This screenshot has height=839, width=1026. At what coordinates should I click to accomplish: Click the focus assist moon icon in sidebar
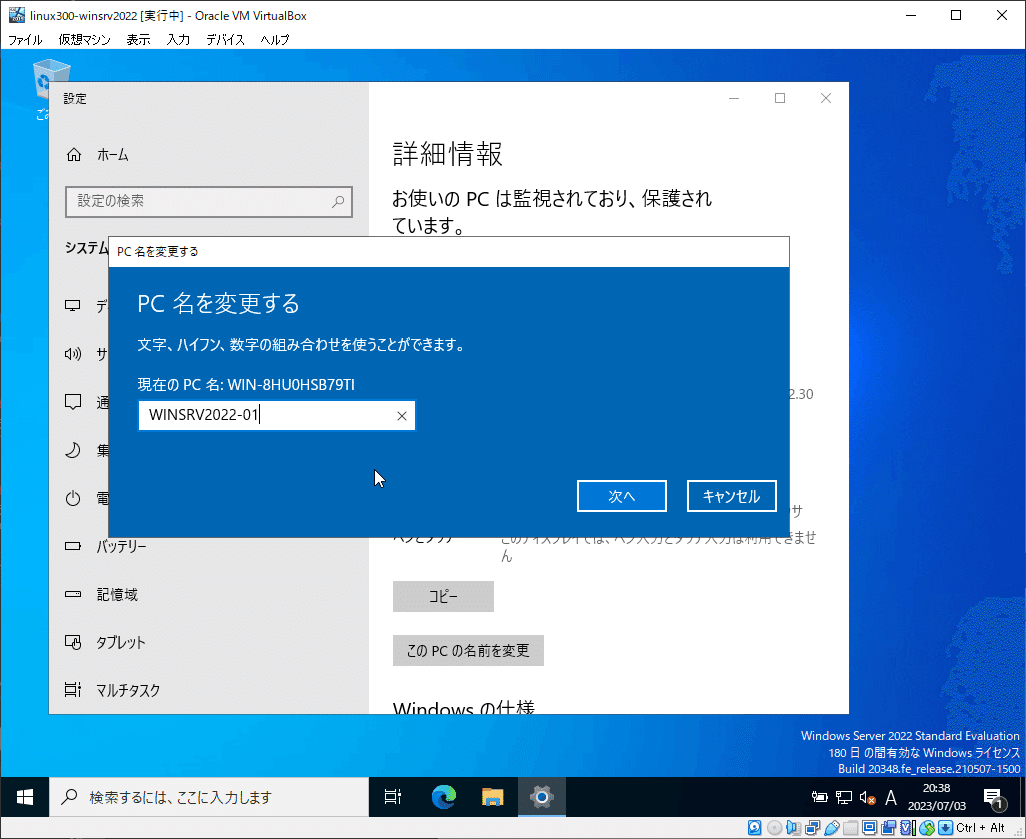pos(73,450)
